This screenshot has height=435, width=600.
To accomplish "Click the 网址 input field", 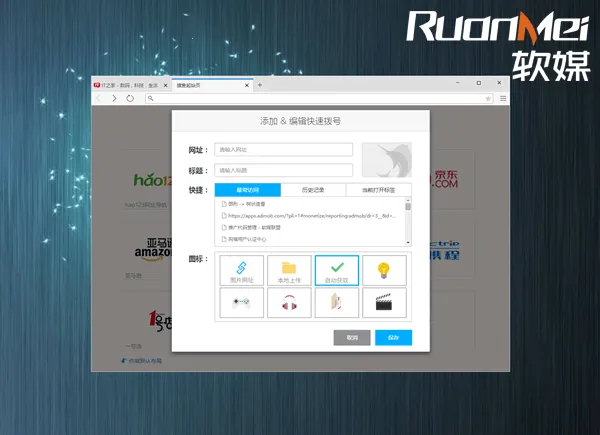I will [x=284, y=150].
